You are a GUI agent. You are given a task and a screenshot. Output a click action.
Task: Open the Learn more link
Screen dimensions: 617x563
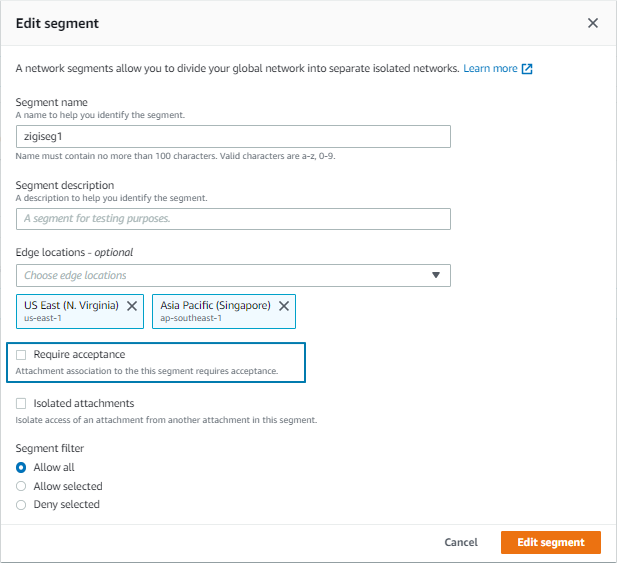pos(490,68)
